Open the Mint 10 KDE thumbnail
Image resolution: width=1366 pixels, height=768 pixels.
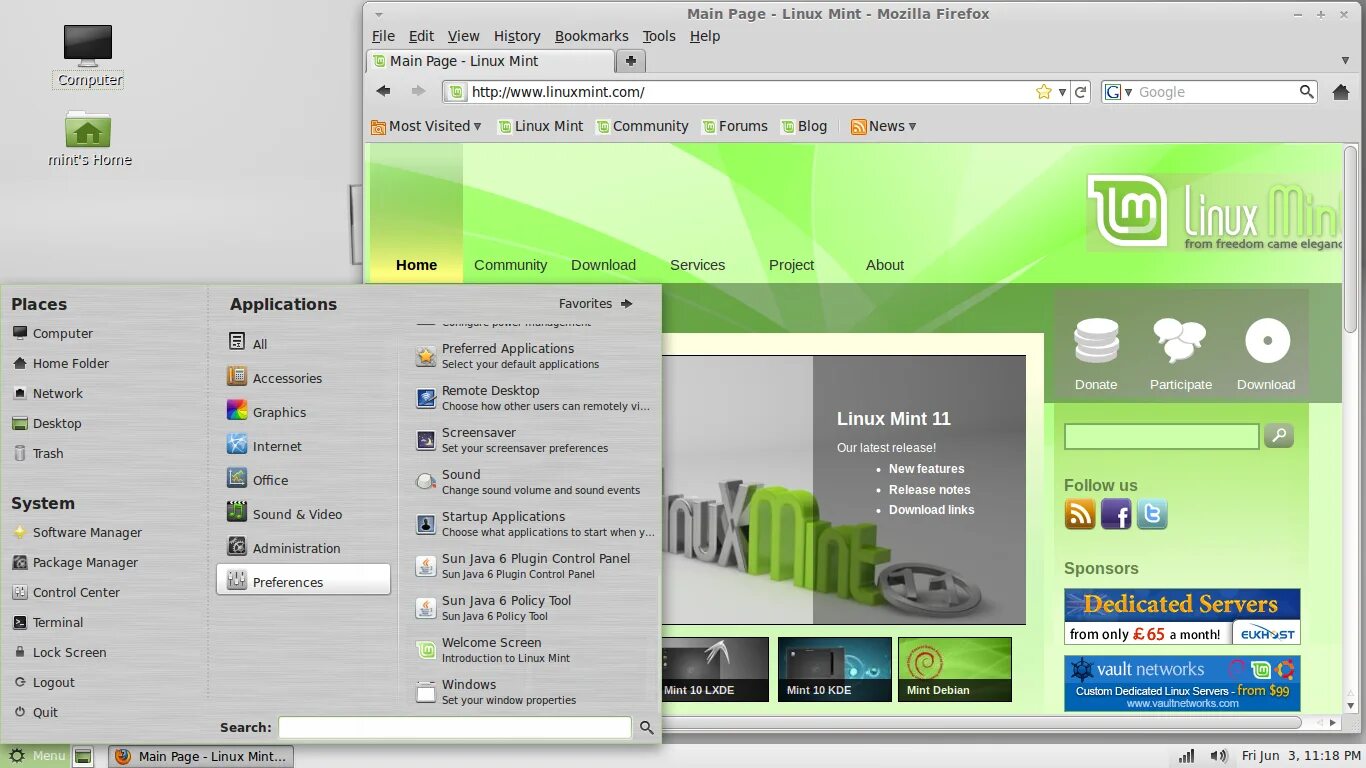834,669
